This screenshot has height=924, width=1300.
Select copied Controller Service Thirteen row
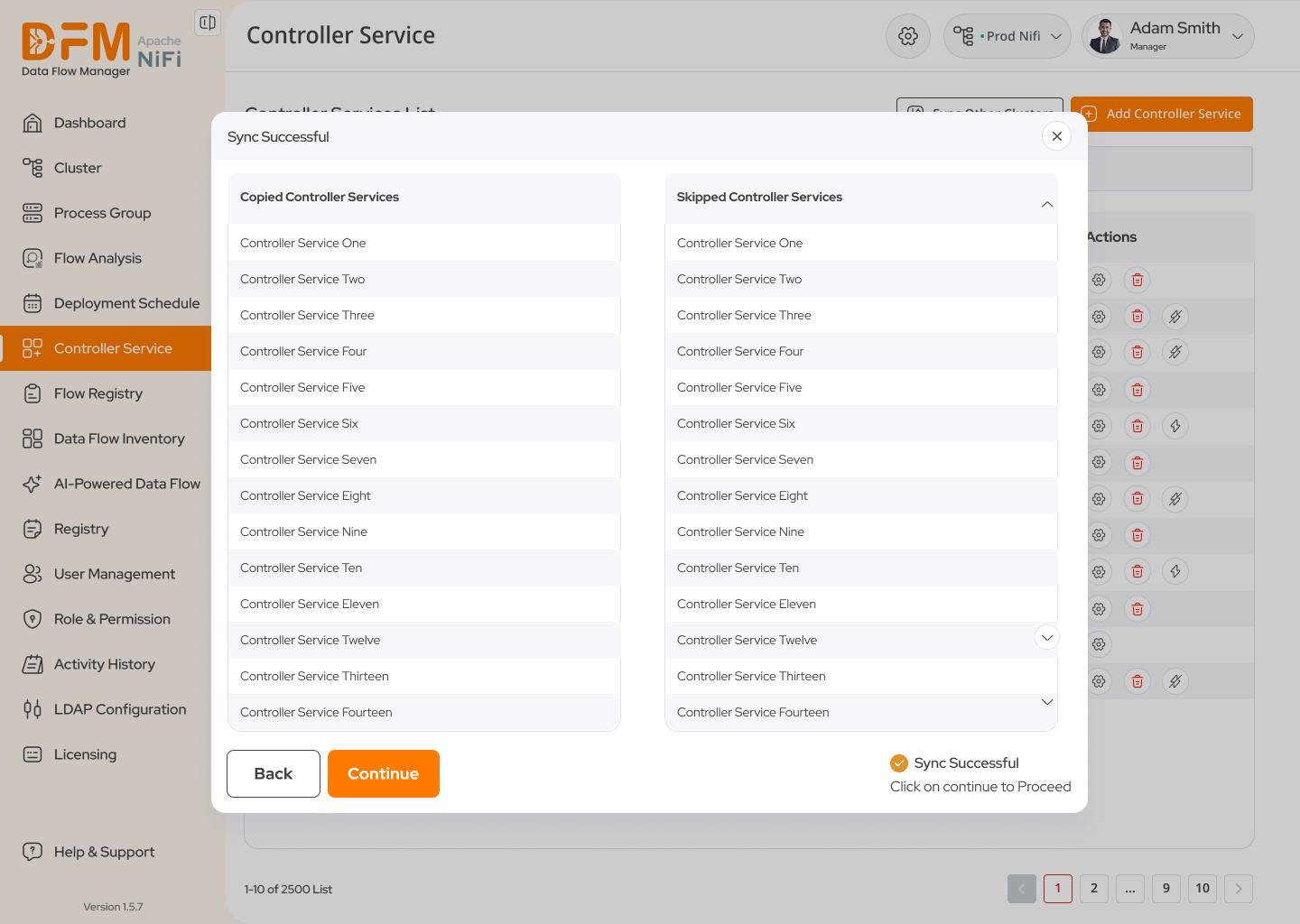(424, 676)
